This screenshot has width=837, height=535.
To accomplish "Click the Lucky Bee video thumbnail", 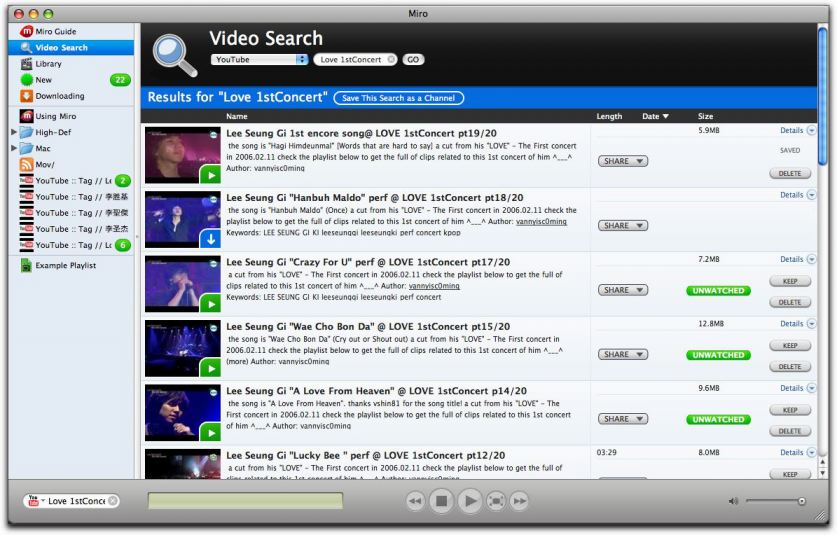I will pos(183,463).
